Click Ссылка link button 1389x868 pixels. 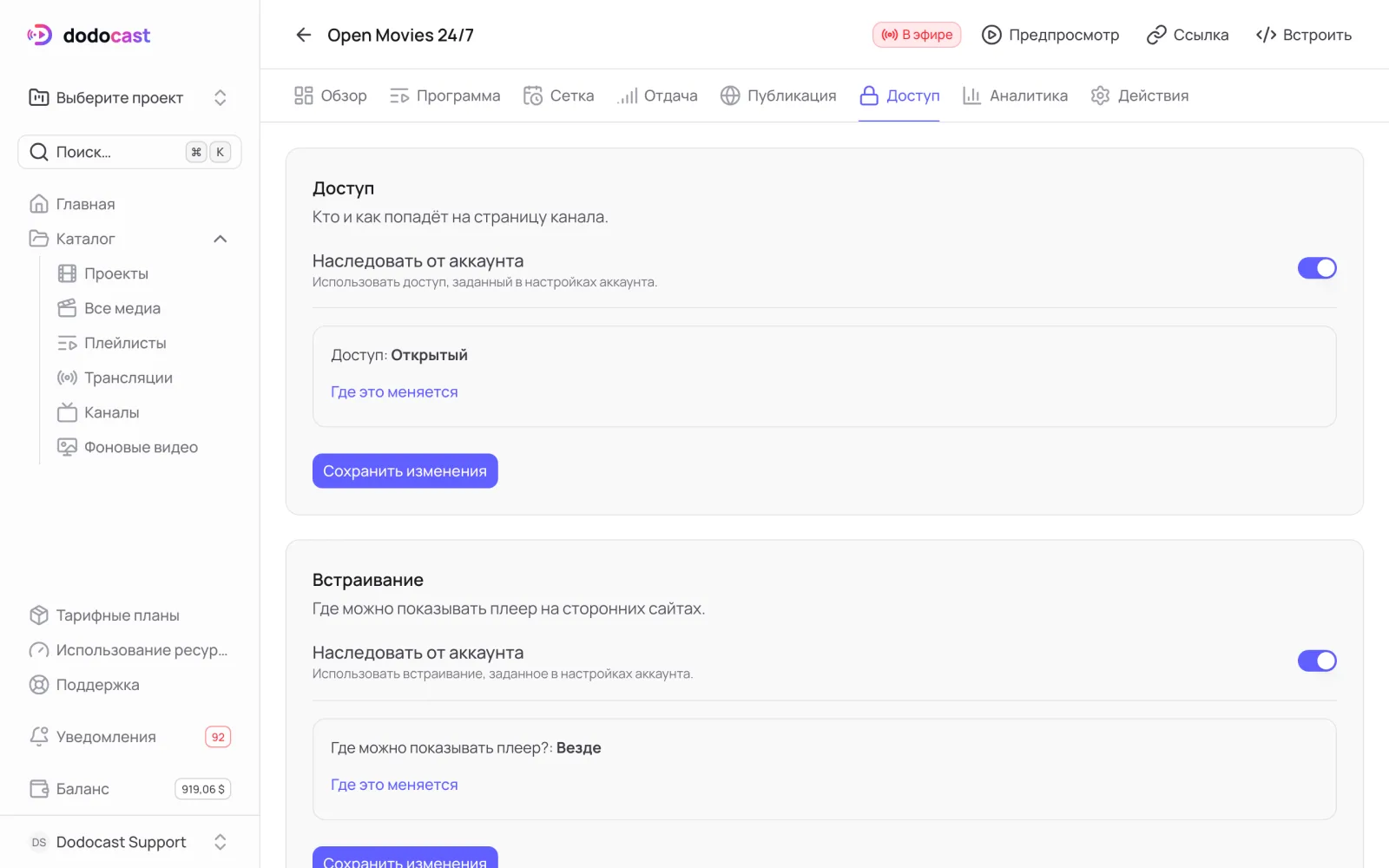pyautogui.click(x=1188, y=35)
